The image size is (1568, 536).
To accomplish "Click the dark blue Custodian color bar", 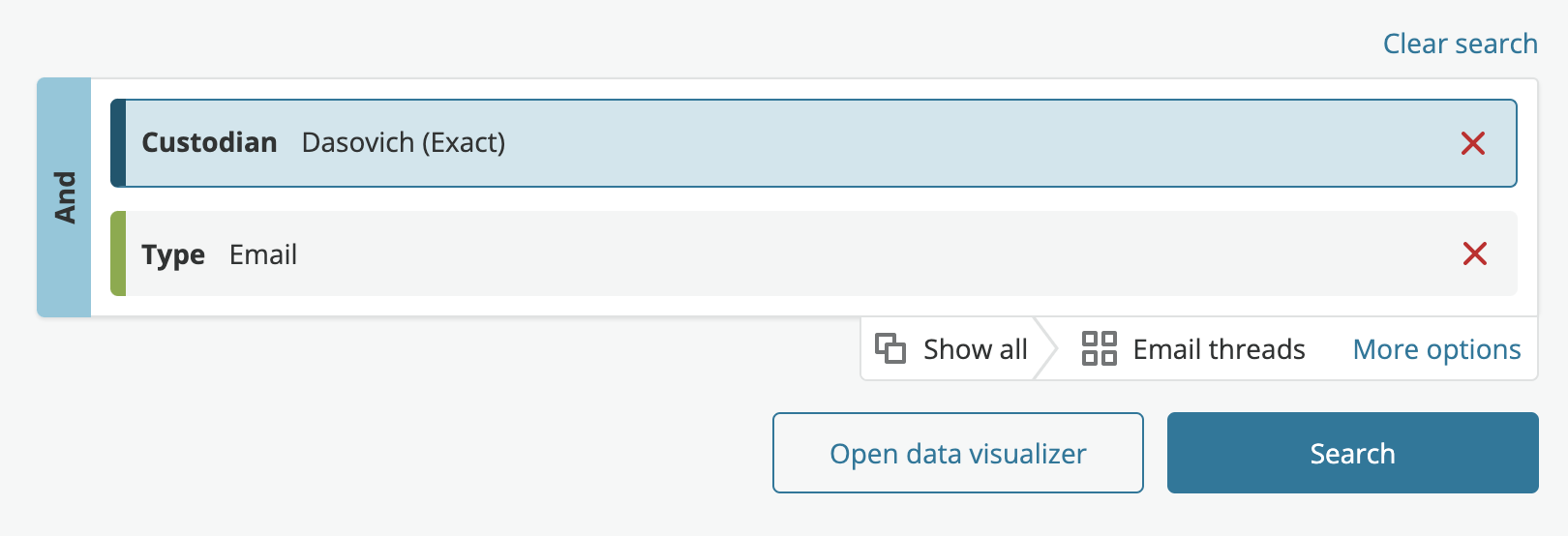I will [118, 143].
